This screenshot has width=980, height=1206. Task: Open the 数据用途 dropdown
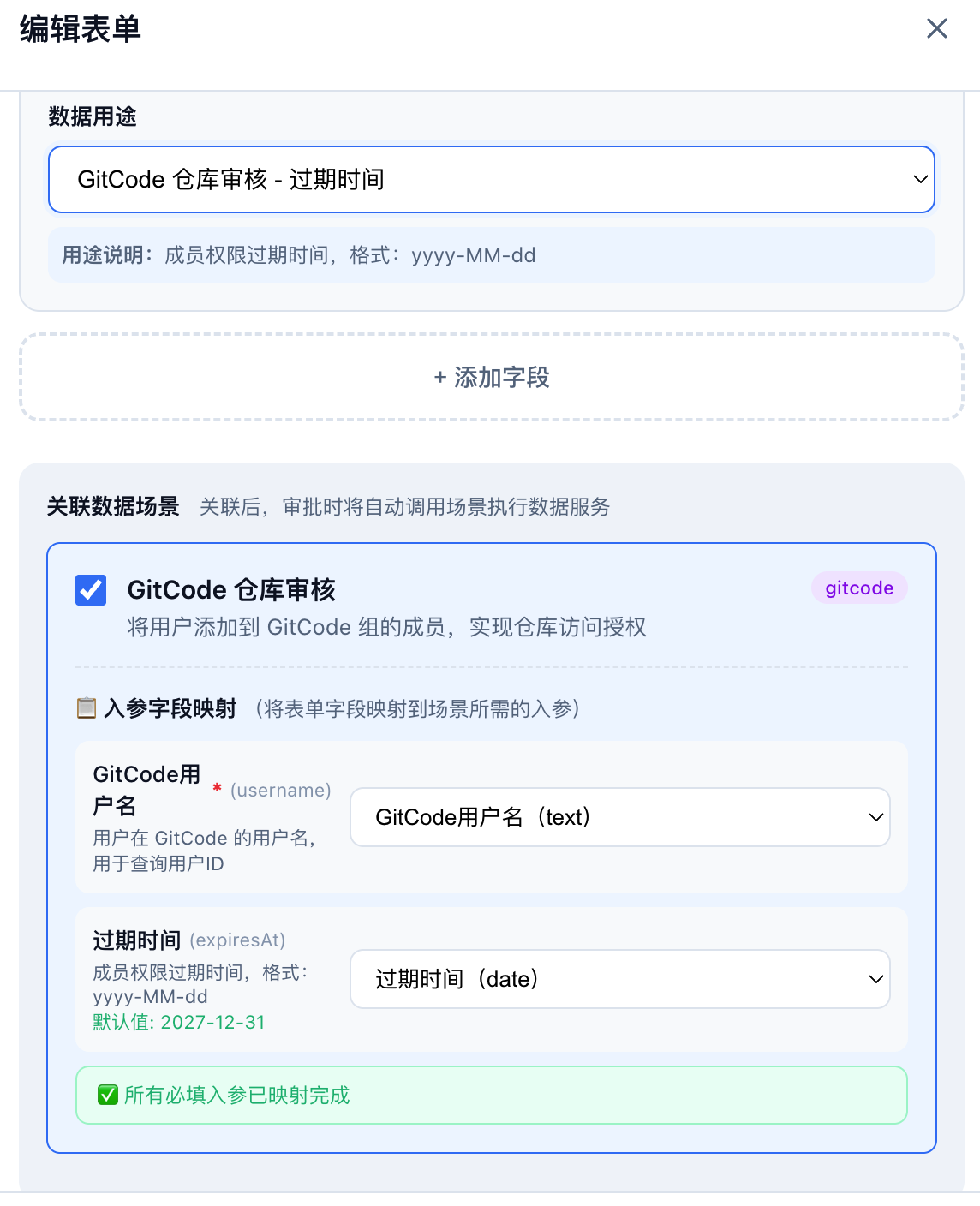[491, 179]
